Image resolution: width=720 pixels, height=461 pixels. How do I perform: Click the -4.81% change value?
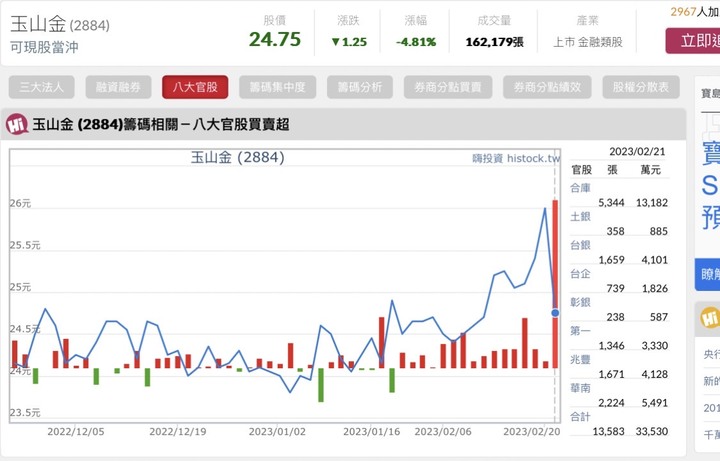click(x=416, y=42)
